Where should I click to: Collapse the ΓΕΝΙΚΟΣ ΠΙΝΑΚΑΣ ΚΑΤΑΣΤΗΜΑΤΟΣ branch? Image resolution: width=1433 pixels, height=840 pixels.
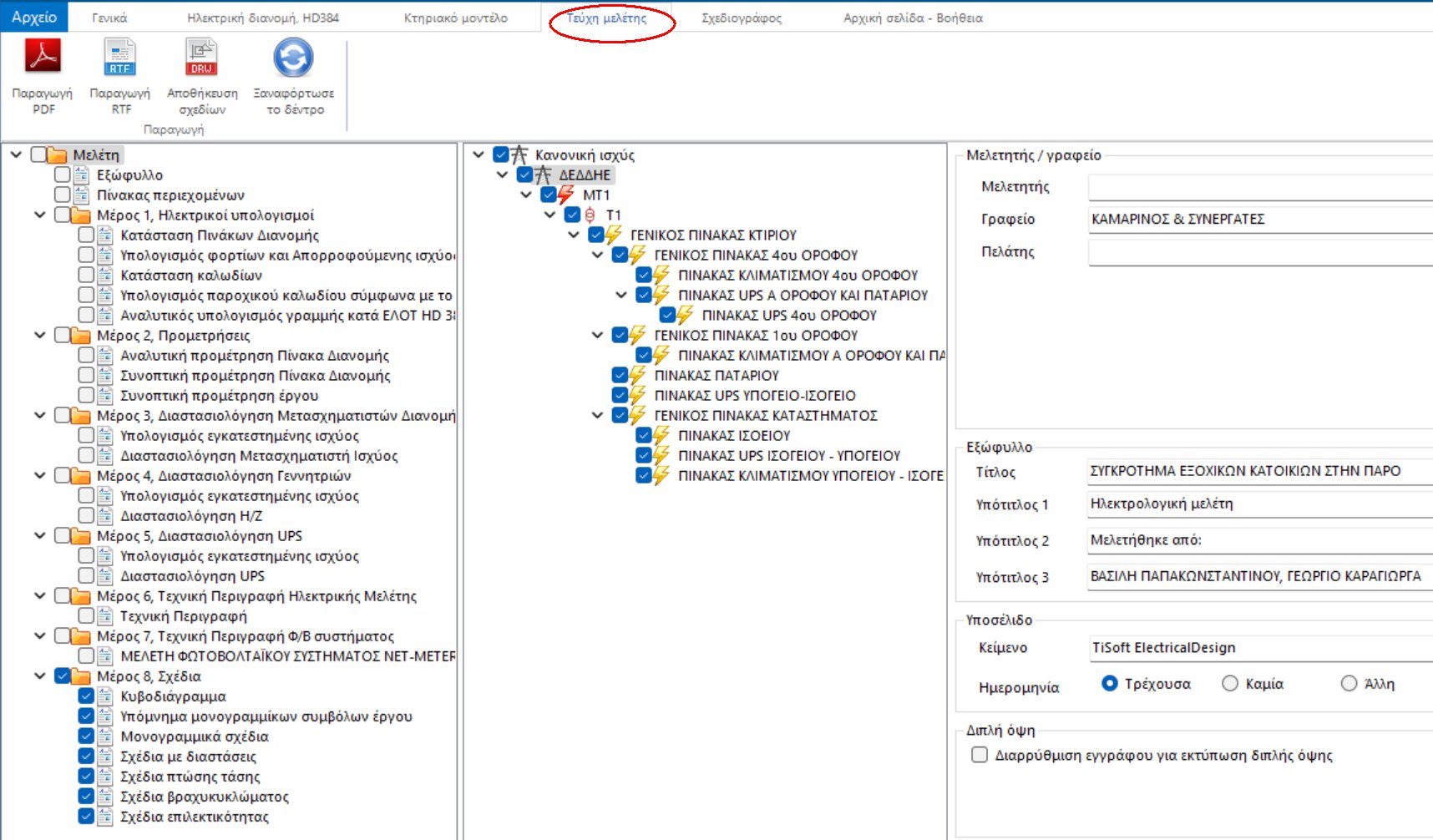[x=597, y=416]
